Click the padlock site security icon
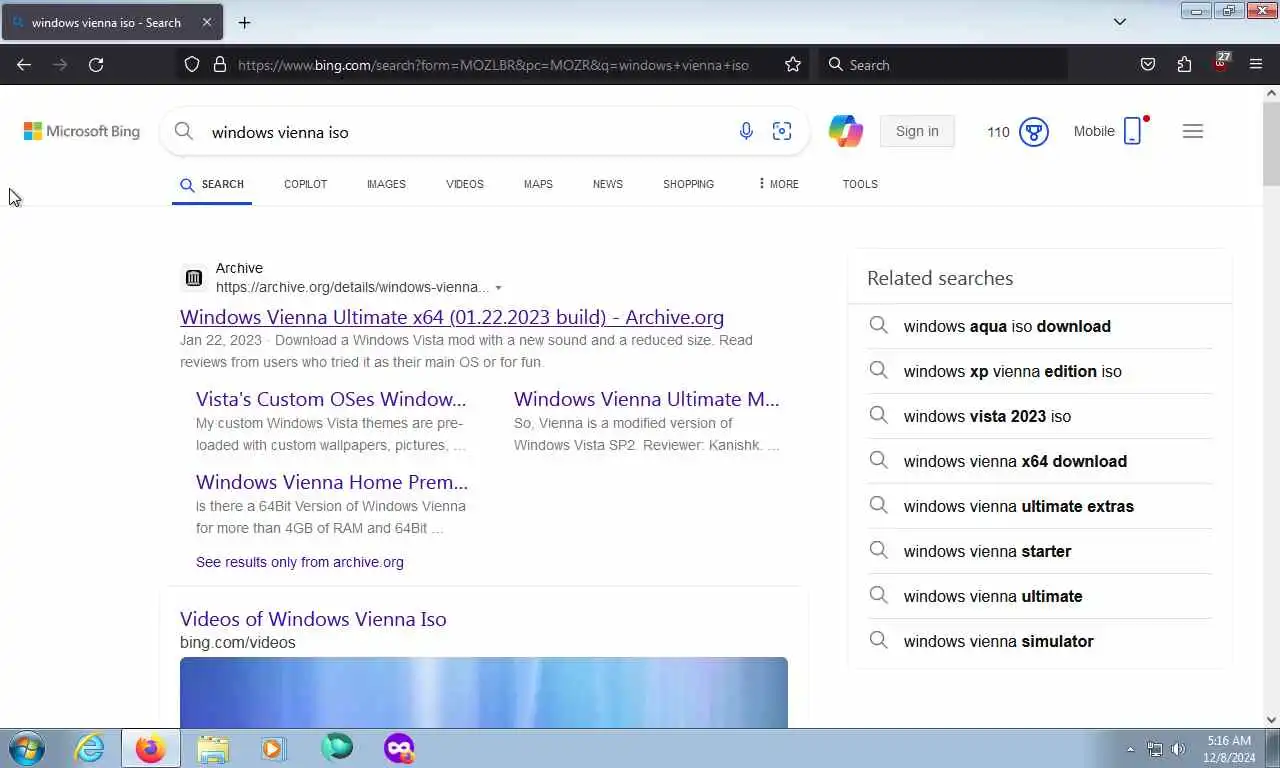Viewport: 1280px width, 768px height. point(220,65)
